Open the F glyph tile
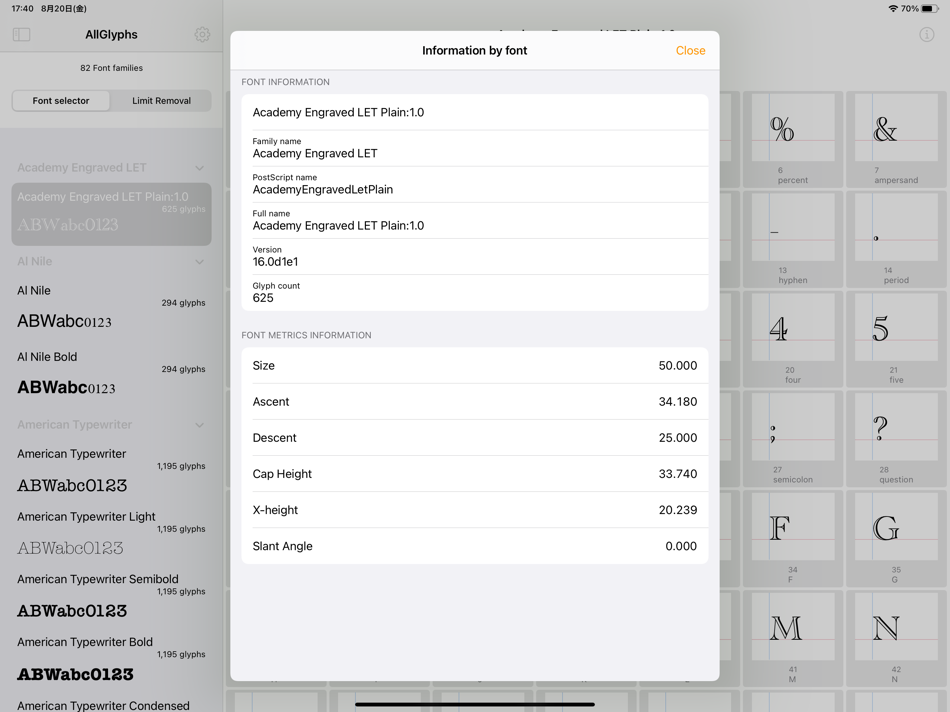The image size is (950, 712). [792, 539]
